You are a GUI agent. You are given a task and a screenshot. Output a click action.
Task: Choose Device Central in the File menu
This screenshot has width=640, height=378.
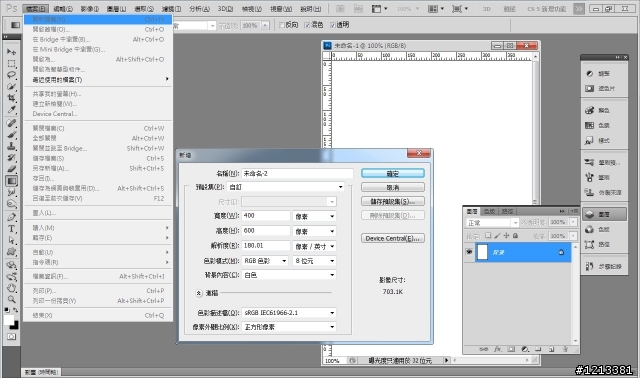tap(98, 114)
